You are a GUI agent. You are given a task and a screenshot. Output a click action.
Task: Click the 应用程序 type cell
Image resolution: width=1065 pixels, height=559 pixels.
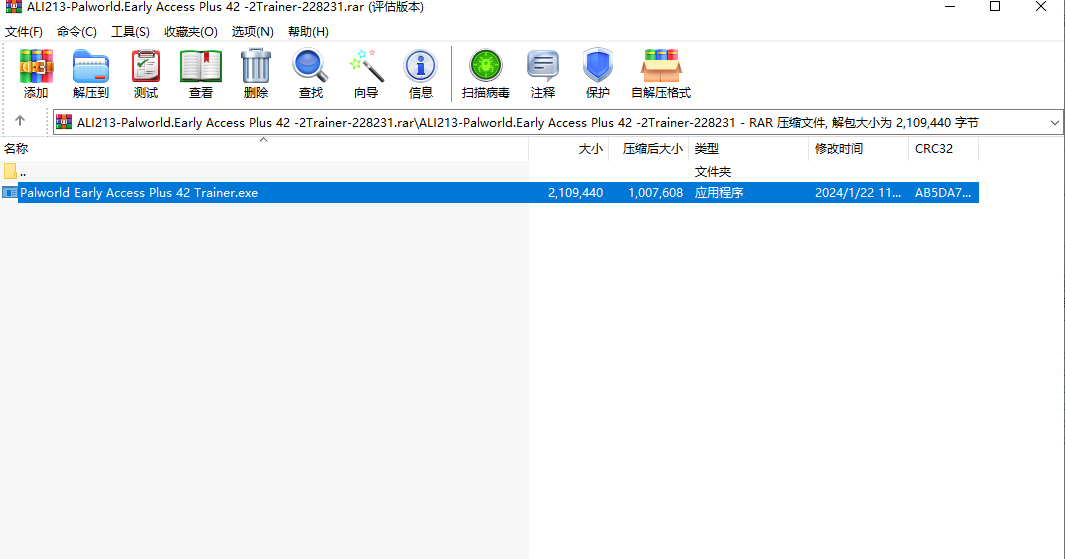tap(719, 193)
